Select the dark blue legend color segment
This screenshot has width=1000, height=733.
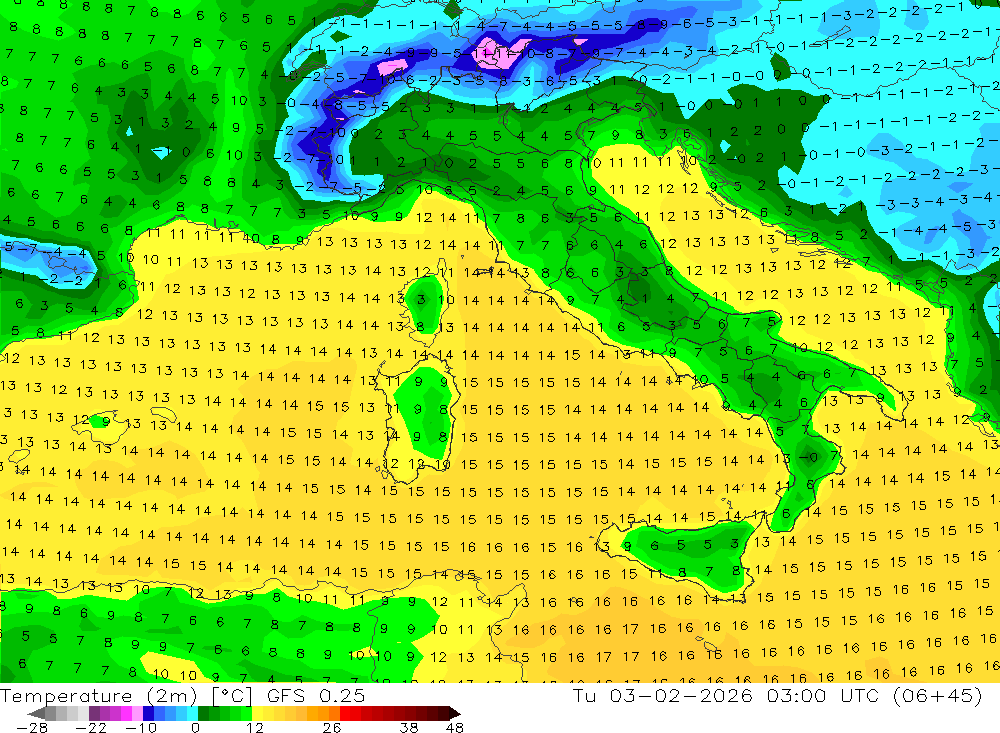point(148,713)
